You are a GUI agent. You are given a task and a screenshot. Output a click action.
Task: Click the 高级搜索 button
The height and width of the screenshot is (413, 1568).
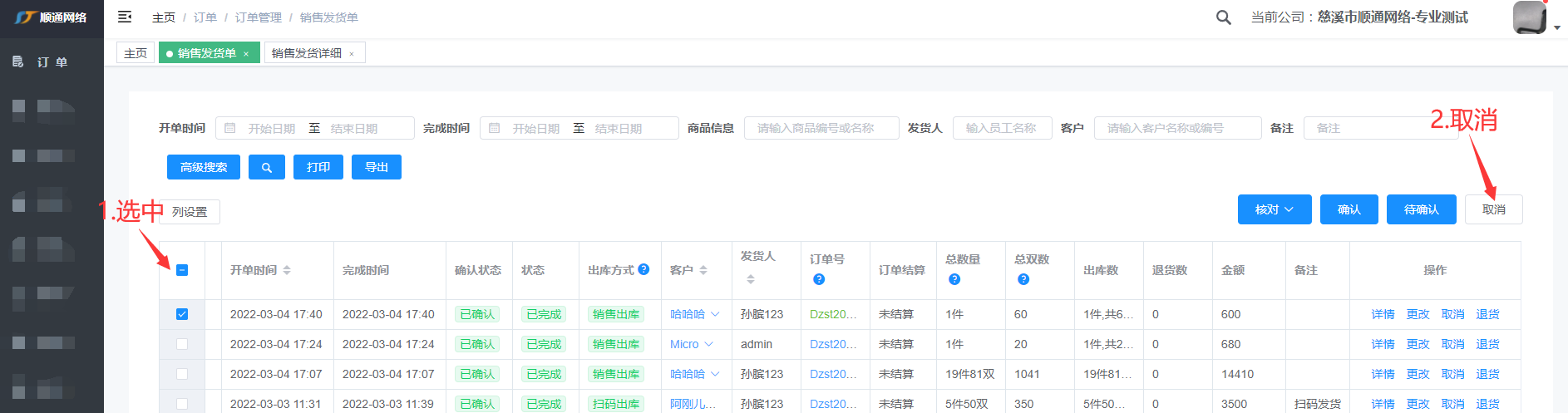(x=204, y=167)
